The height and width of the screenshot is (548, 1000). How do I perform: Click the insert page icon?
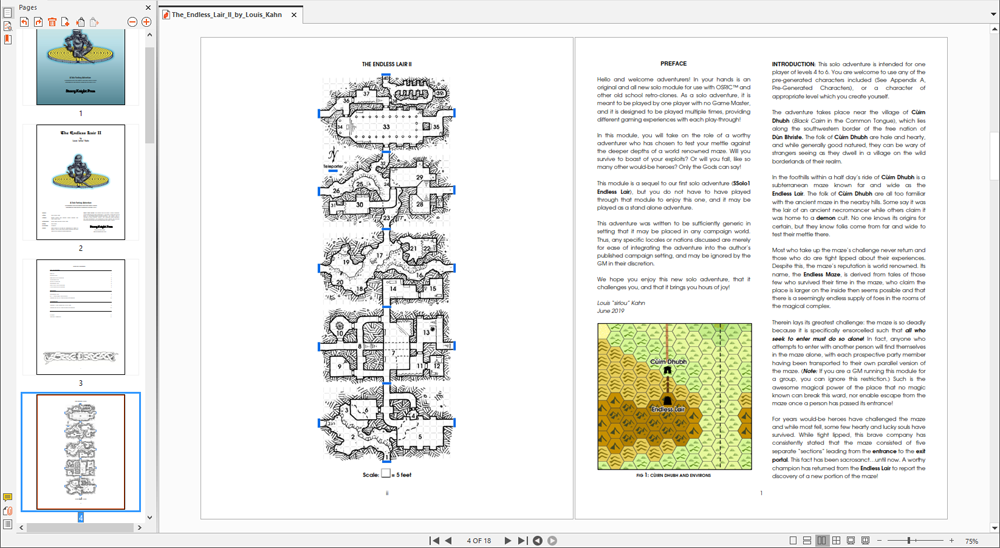66,22
